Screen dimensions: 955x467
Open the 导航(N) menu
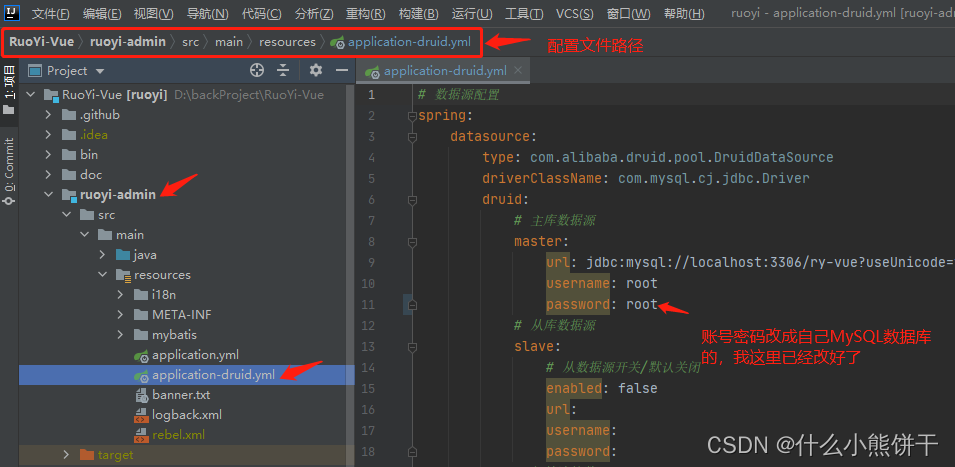(x=207, y=13)
